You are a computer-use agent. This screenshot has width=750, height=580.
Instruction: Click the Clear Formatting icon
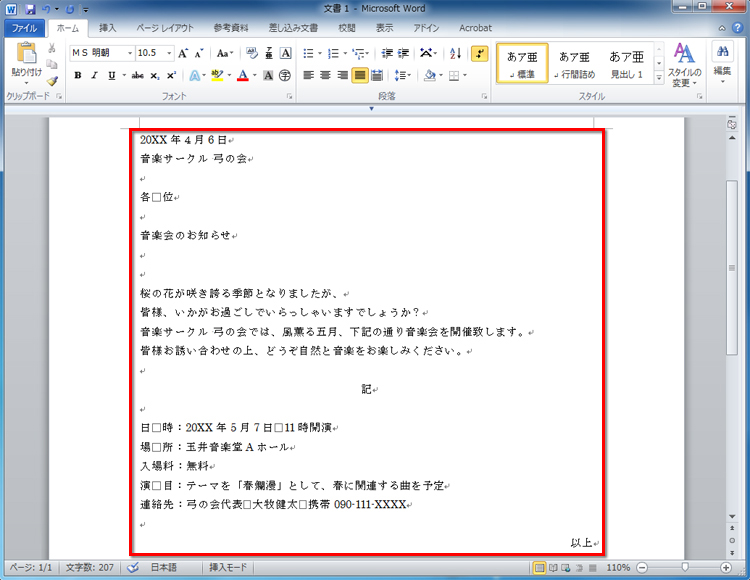[252, 53]
